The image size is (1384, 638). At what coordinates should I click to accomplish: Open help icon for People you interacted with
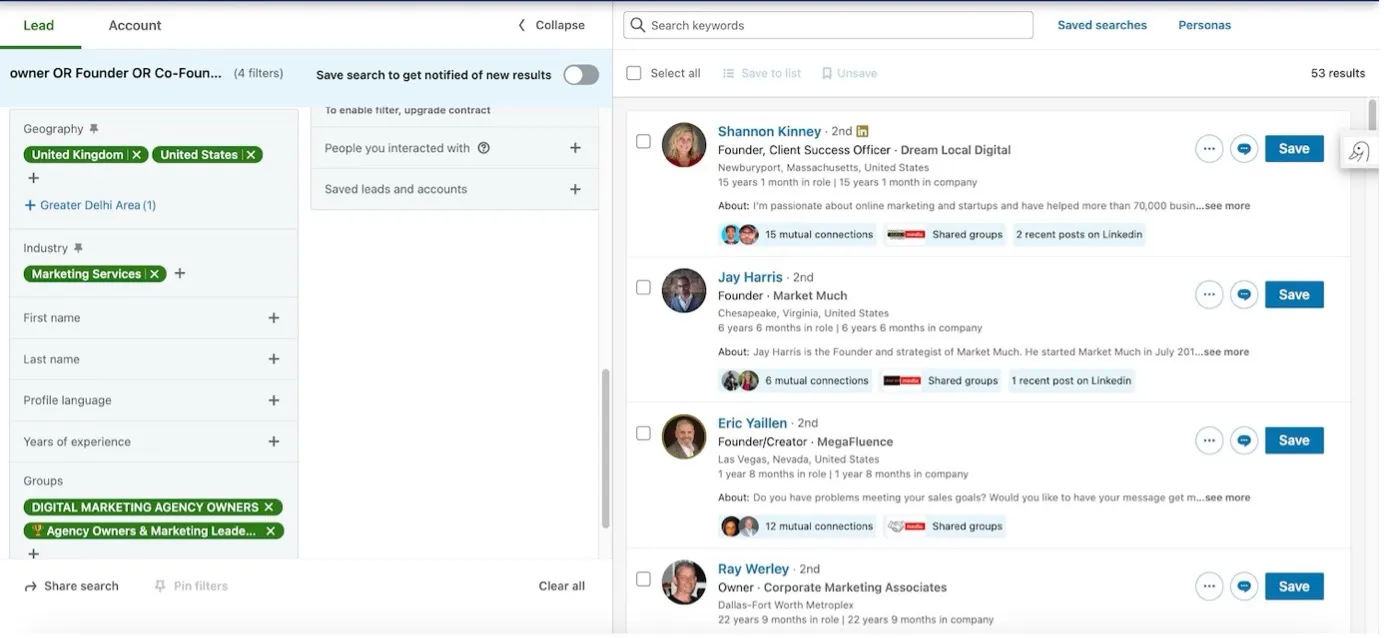[x=484, y=148]
